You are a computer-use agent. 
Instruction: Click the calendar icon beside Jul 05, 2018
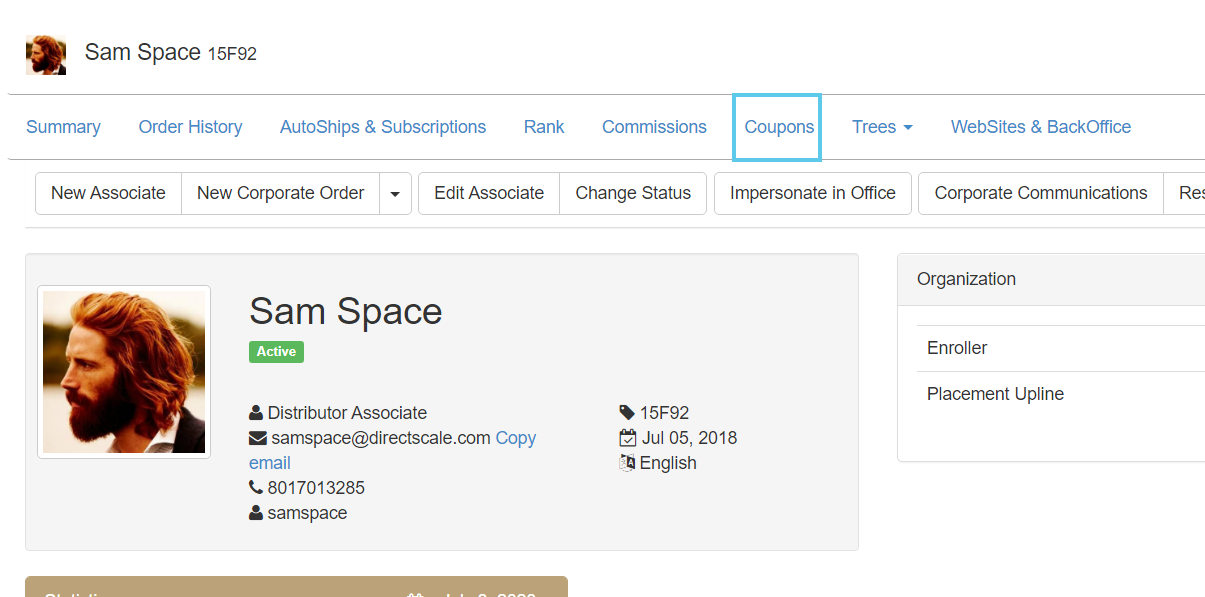click(627, 438)
